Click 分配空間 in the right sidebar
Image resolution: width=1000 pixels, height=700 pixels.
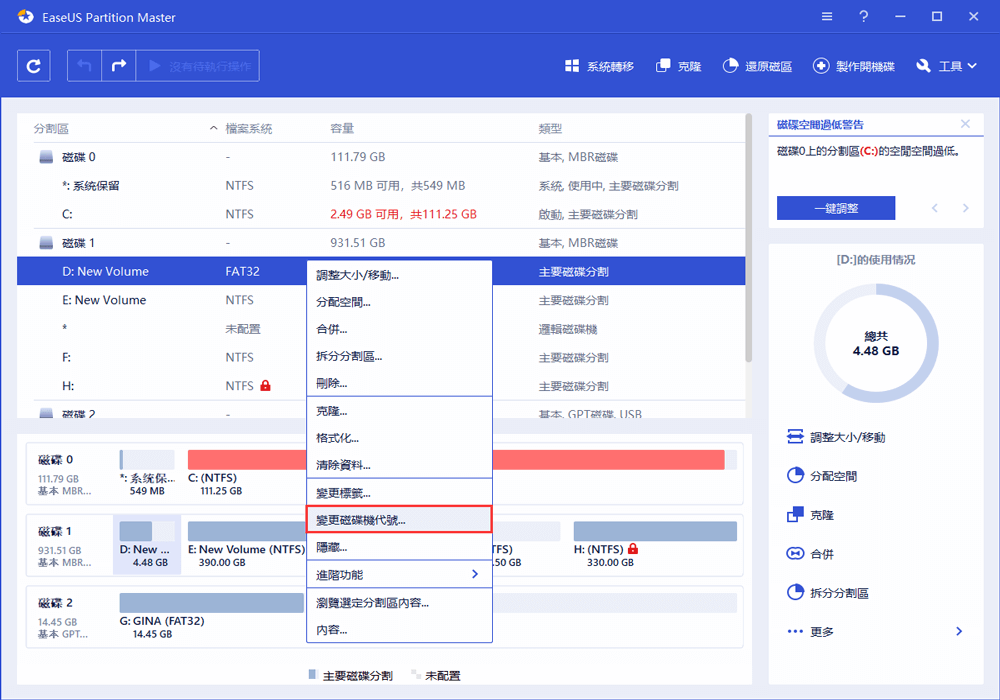coord(821,476)
